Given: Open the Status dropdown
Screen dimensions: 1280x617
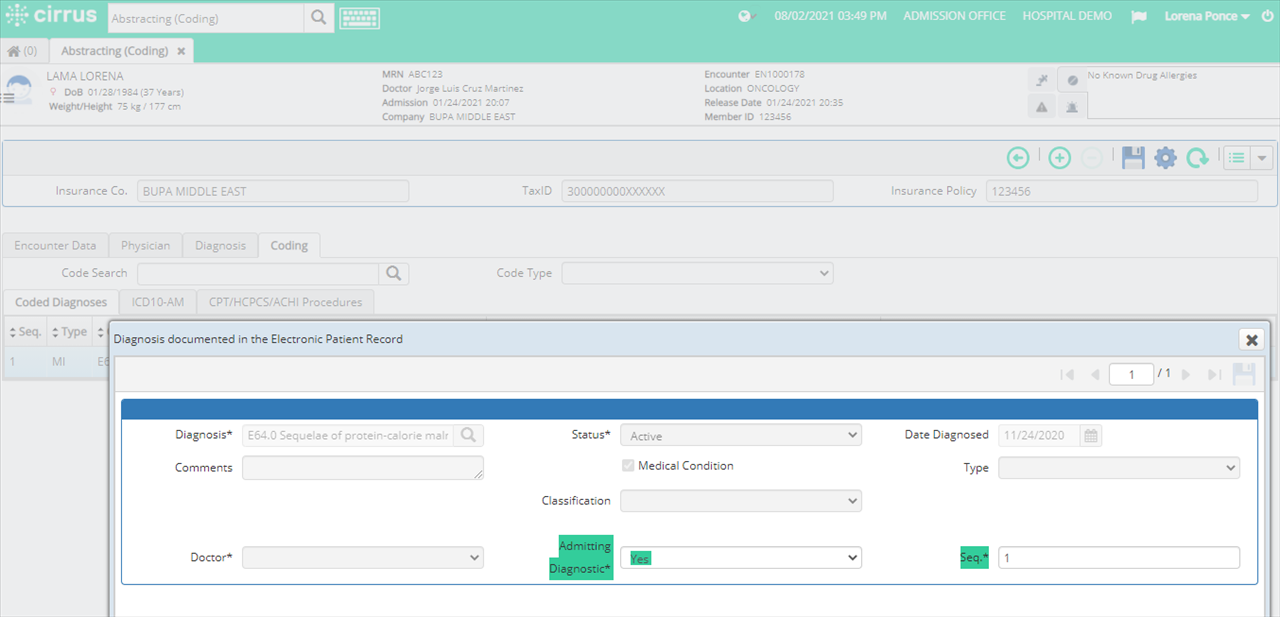Looking at the screenshot, I should tap(741, 436).
